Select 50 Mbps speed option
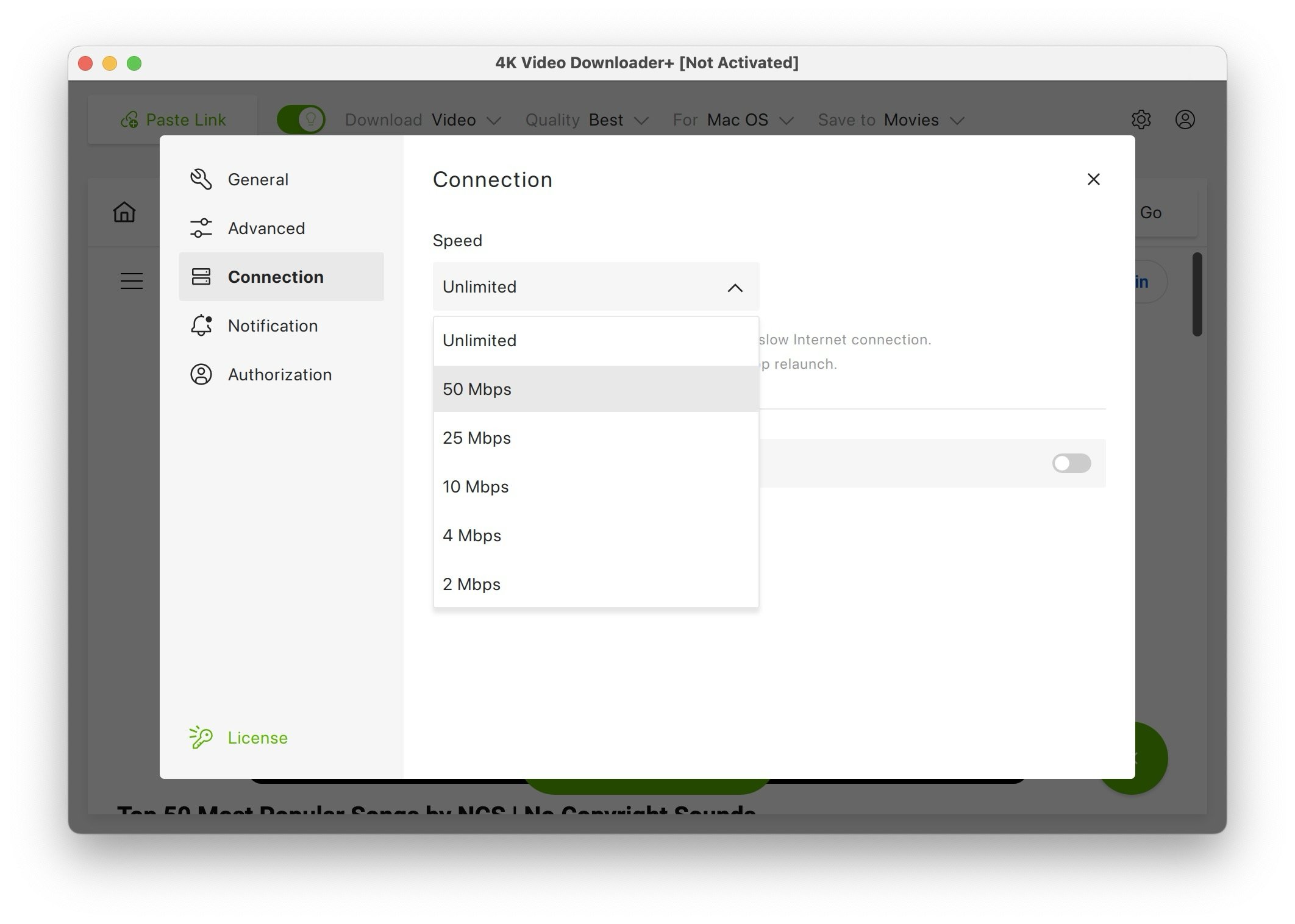1295x924 pixels. pyautogui.click(x=595, y=388)
